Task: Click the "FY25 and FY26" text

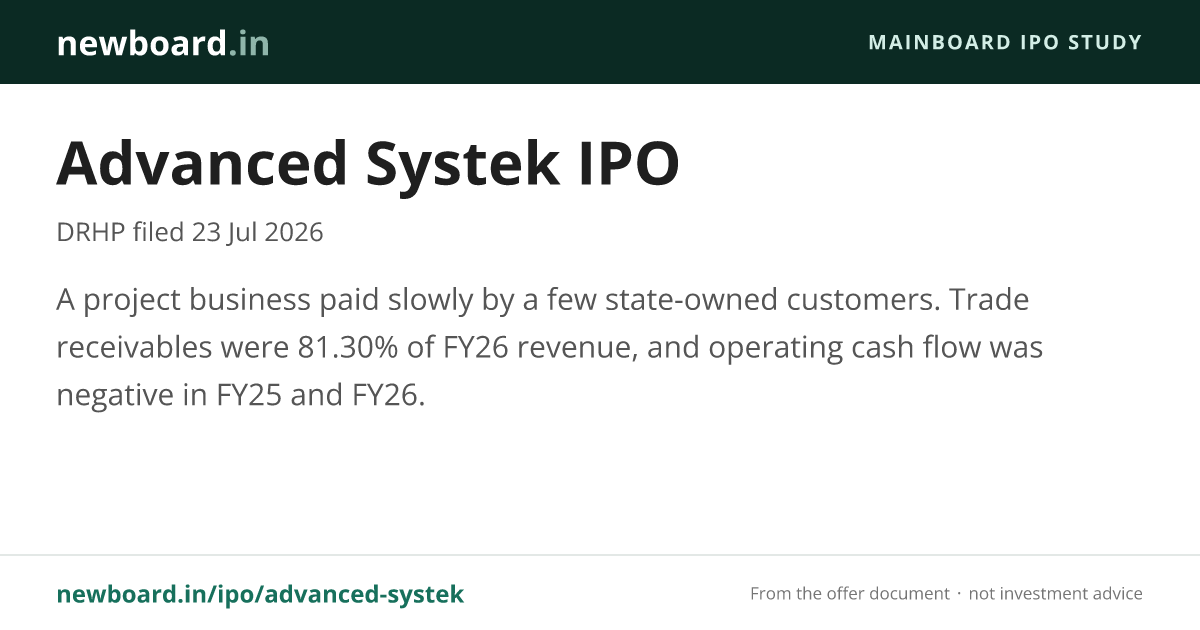Action: tap(321, 395)
